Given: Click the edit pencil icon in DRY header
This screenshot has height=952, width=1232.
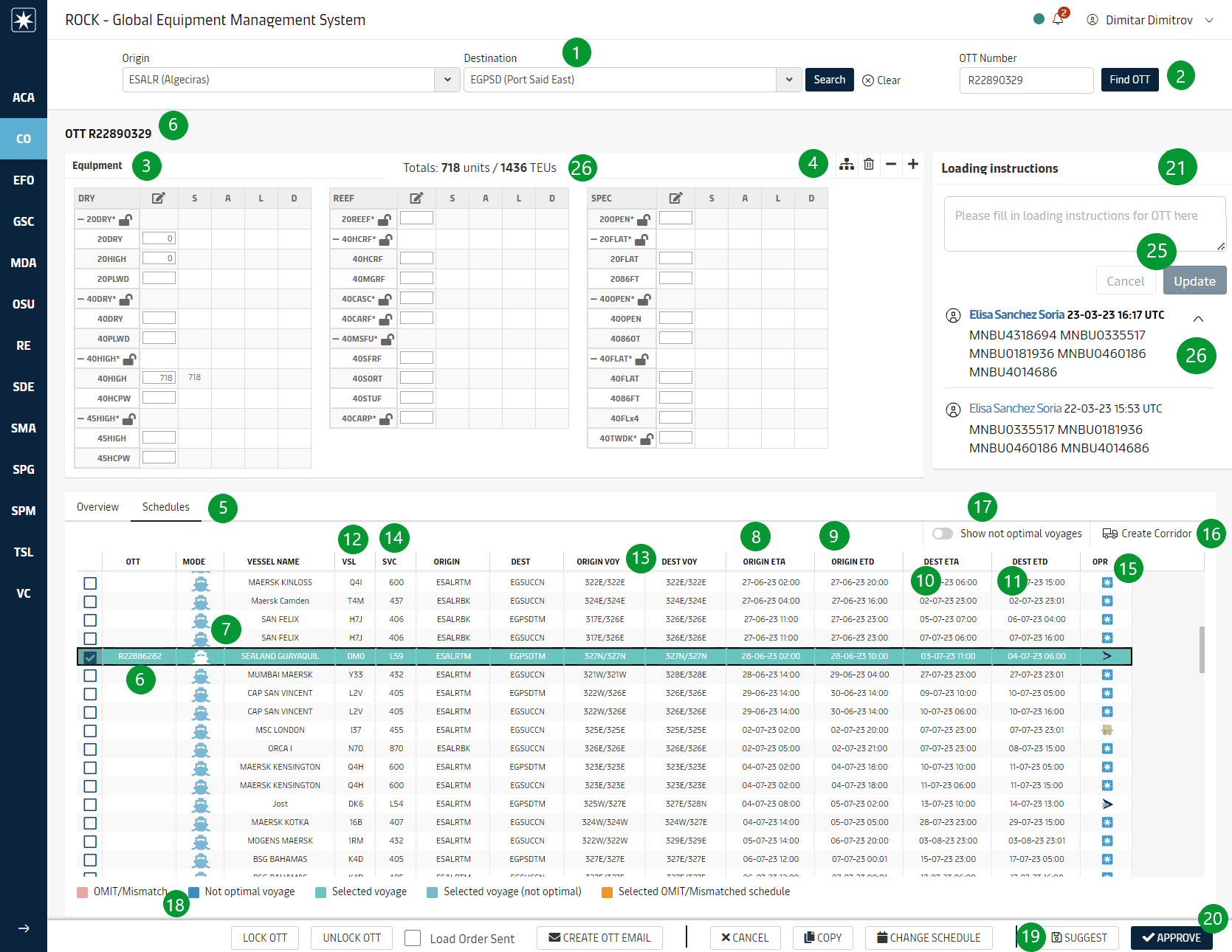Looking at the screenshot, I should coord(159,198).
